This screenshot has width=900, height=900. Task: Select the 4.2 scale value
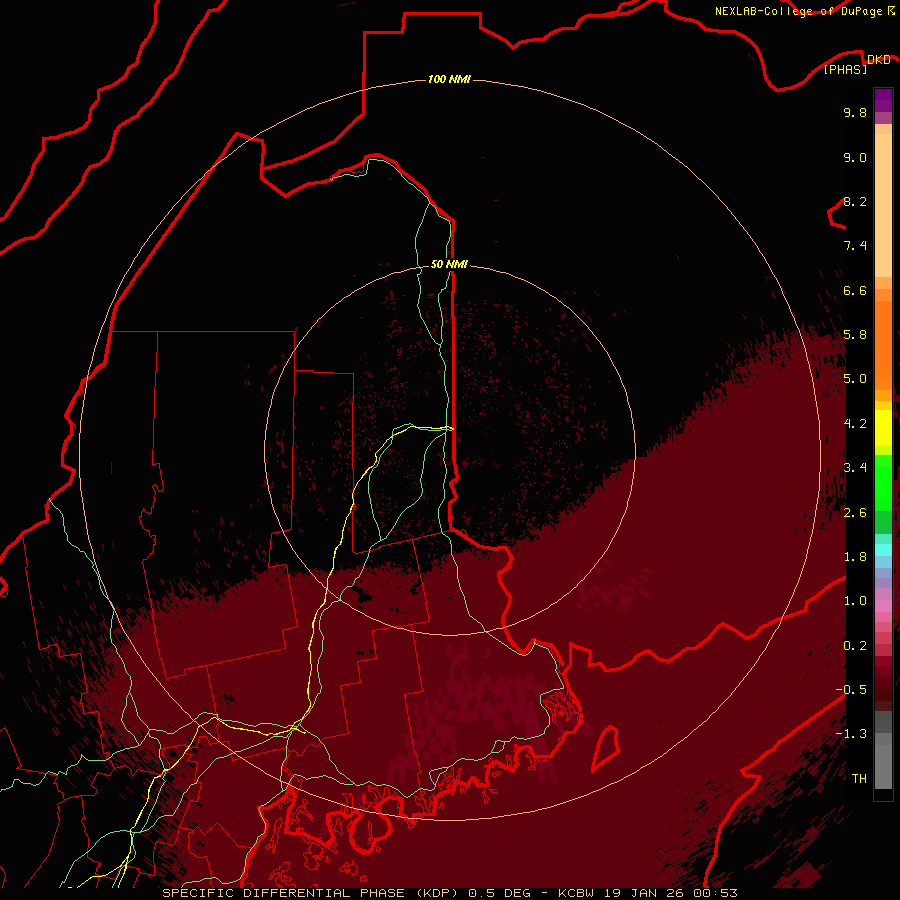click(855, 424)
